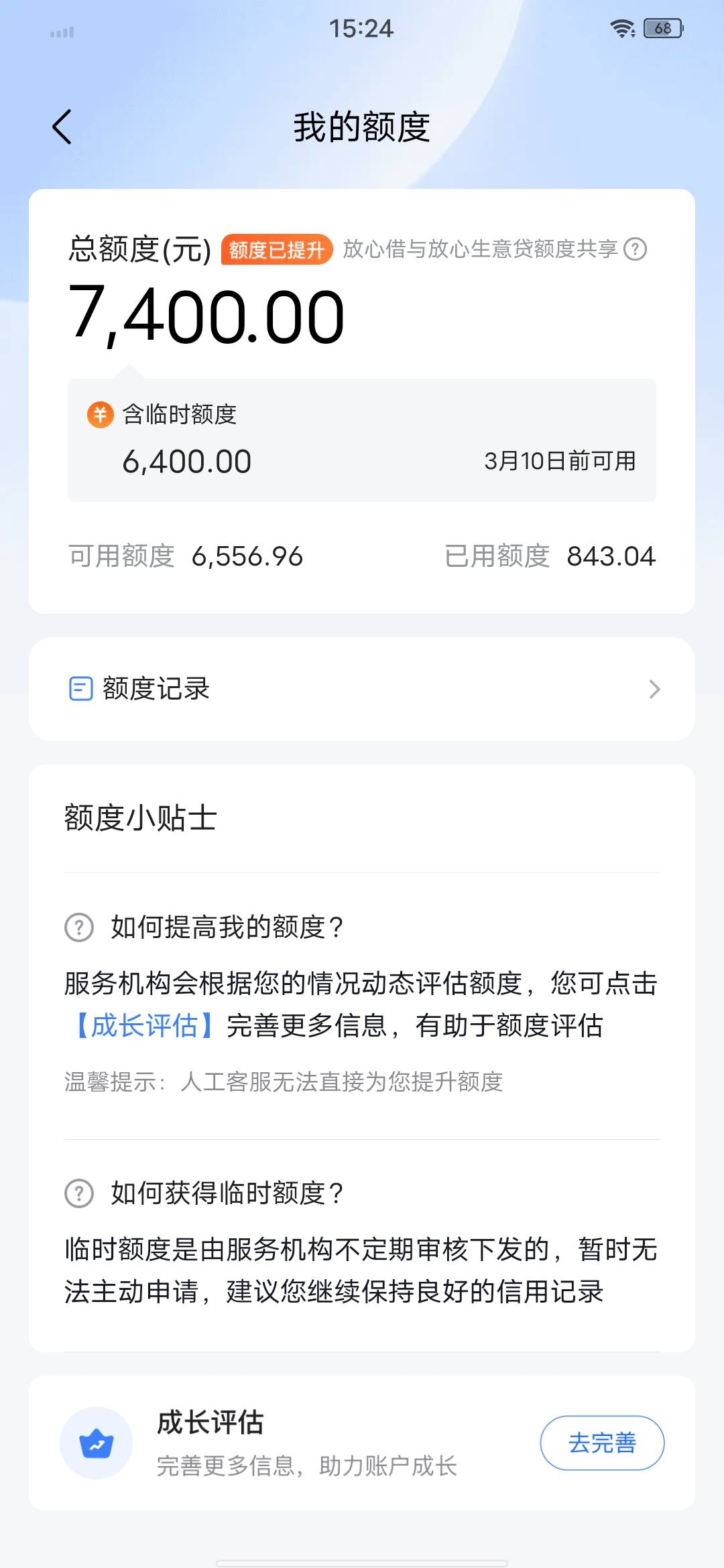Tap the 额度记录 document icon
The height and width of the screenshot is (1568, 724).
(81, 689)
